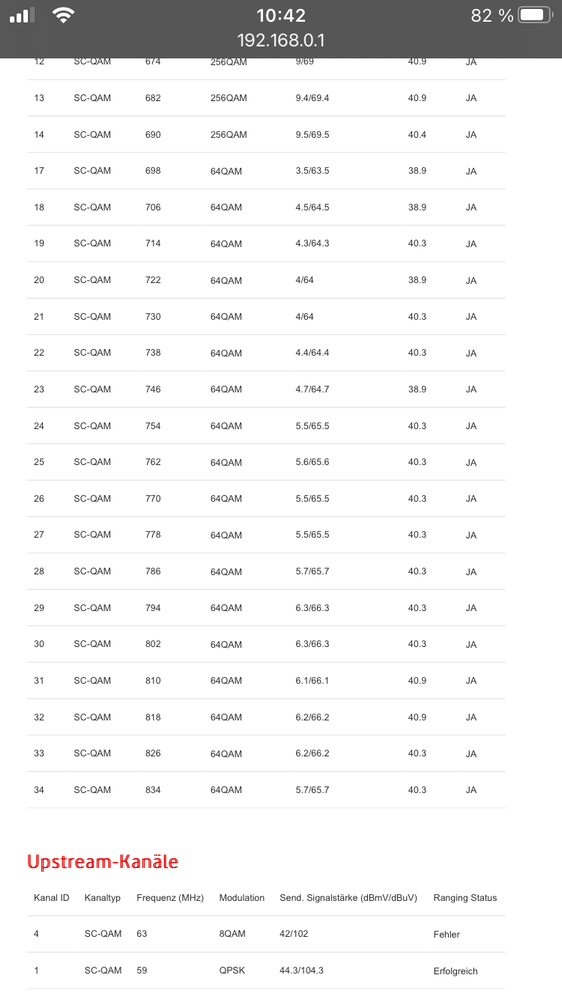Click the Frequenz (MHz) column header
Viewport: 562px width, 999px height.
coord(170,898)
